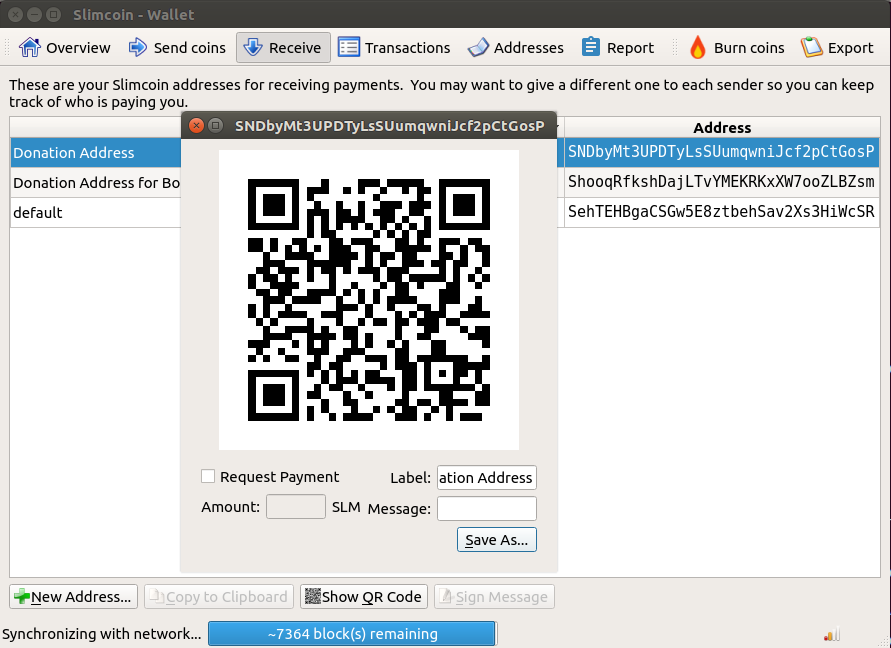Enable the Request Payment checkbox
891x648 pixels.
click(x=208, y=476)
